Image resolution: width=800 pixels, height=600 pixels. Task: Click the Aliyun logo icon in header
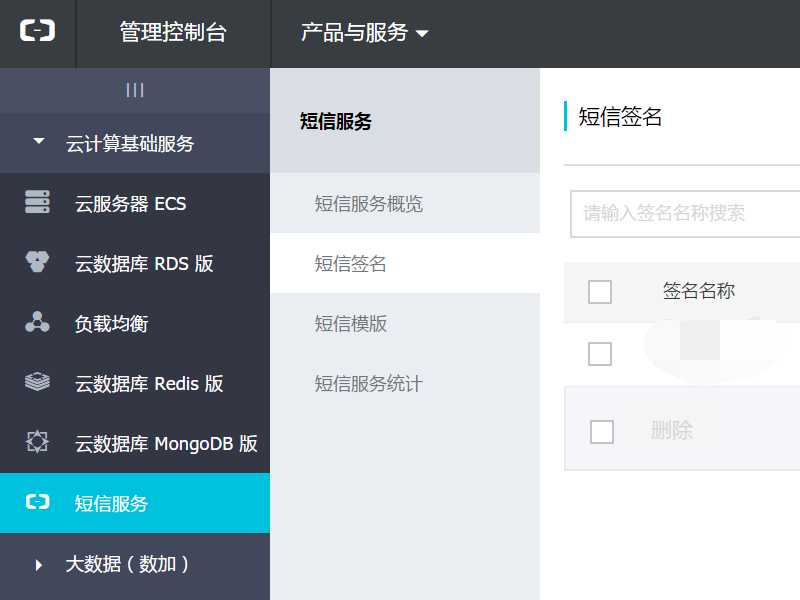click(x=37, y=31)
